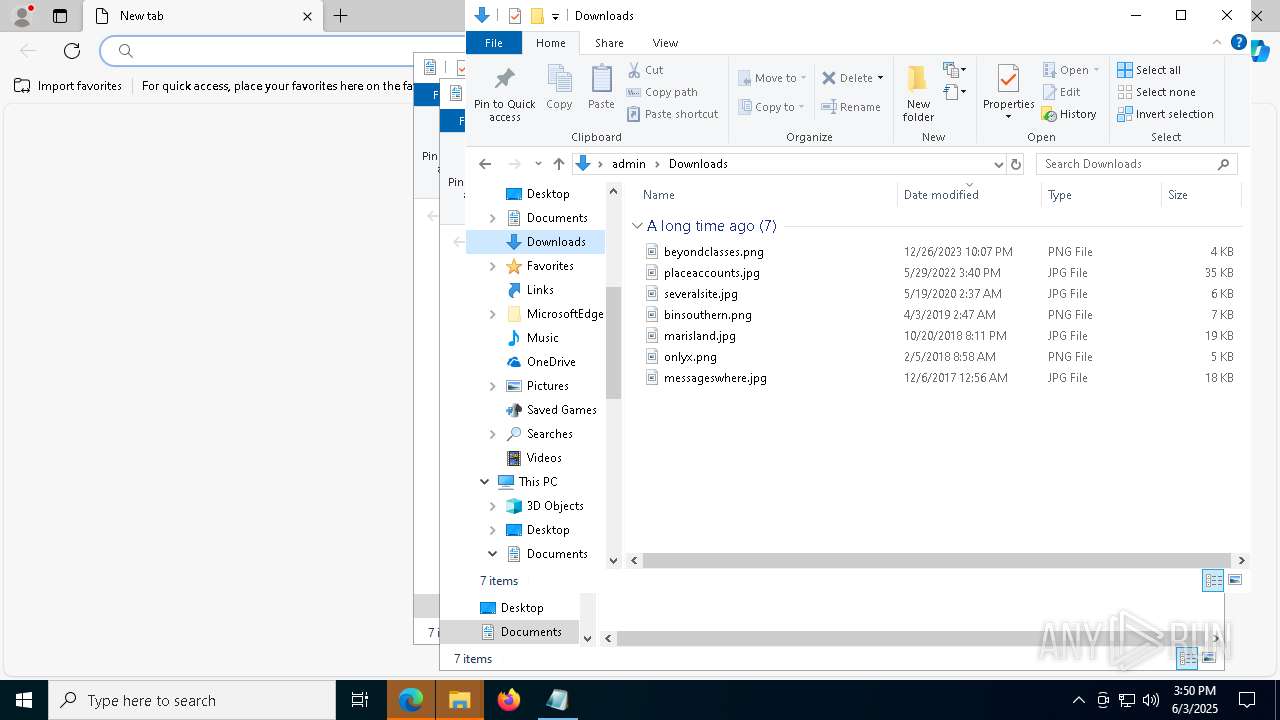Open the File menu tab
Image resolution: width=1280 pixels, height=720 pixels.
pos(494,43)
